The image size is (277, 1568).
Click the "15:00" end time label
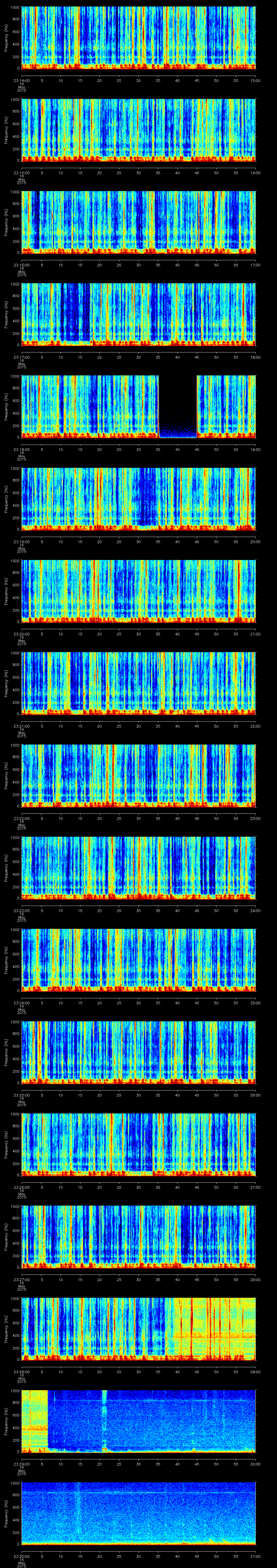coord(256,80)
